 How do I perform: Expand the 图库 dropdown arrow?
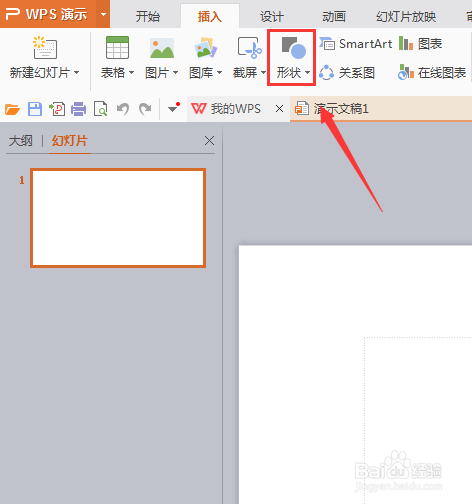[x=219, y=72]
